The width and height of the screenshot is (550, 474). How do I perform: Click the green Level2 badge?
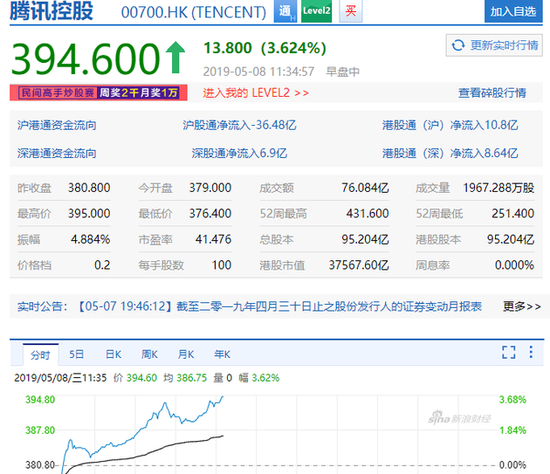pyautogui.click(x=316, y=11)
